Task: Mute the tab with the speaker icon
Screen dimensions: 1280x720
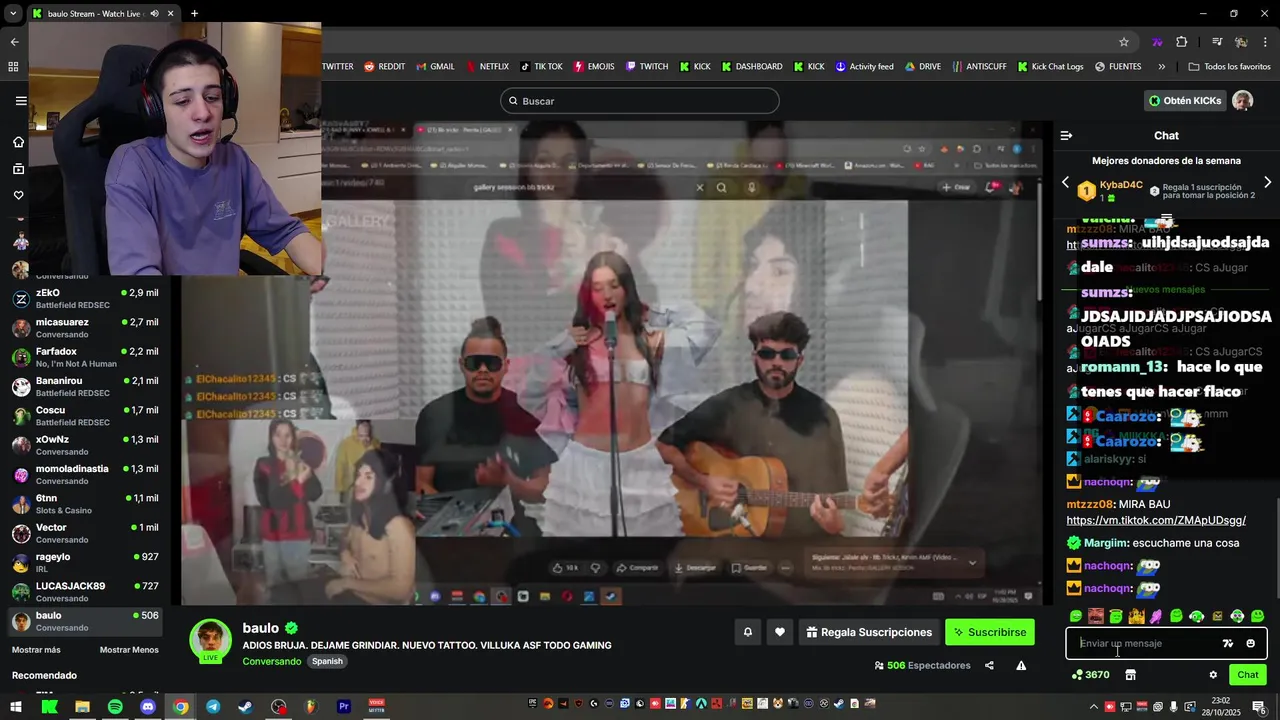Action: click(154, 14)
